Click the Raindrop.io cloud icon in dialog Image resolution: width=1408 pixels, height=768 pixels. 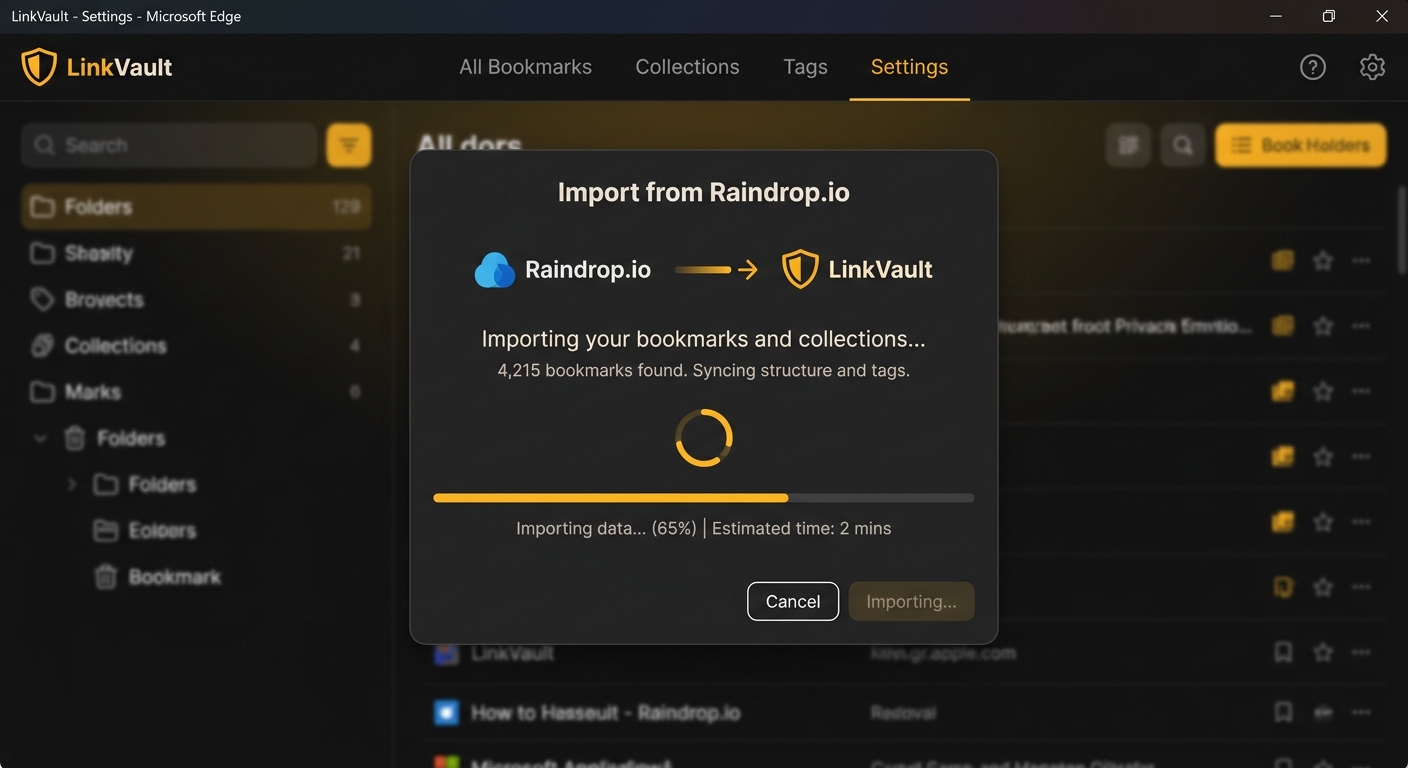click(x=495, y=270)
